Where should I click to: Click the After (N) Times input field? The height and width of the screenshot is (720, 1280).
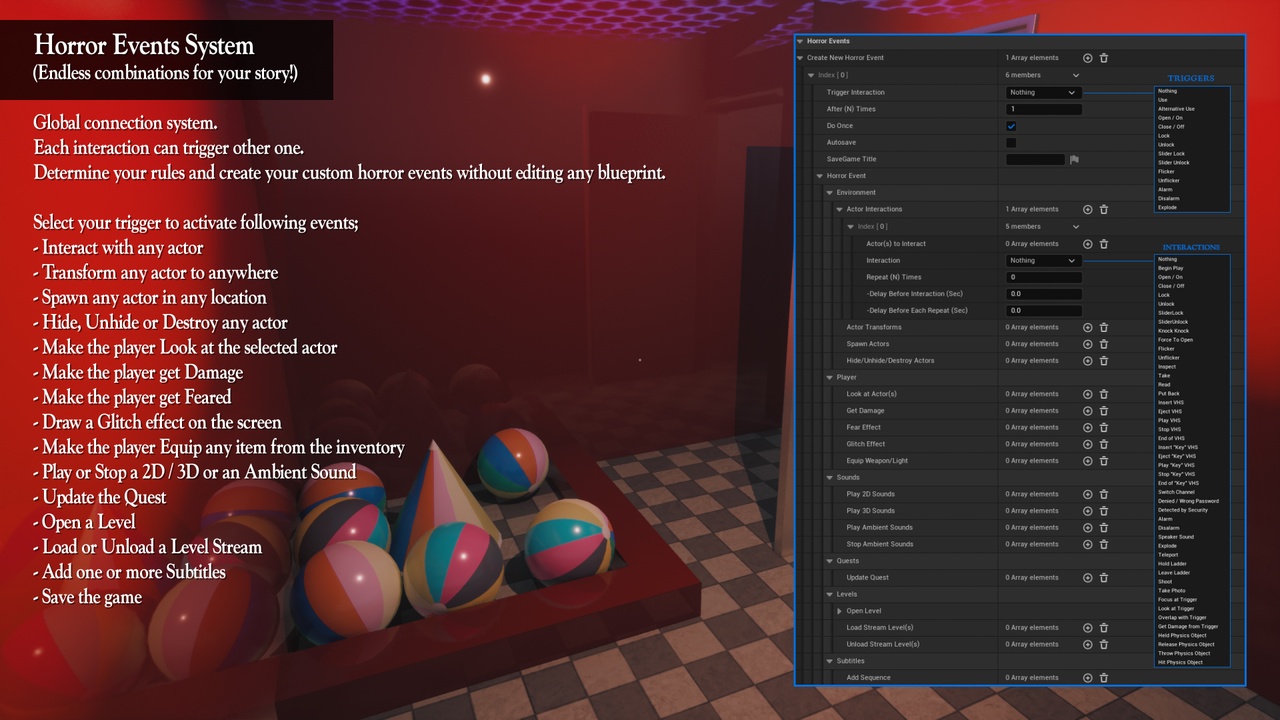pyautogui.click(x=1043, y=109)
